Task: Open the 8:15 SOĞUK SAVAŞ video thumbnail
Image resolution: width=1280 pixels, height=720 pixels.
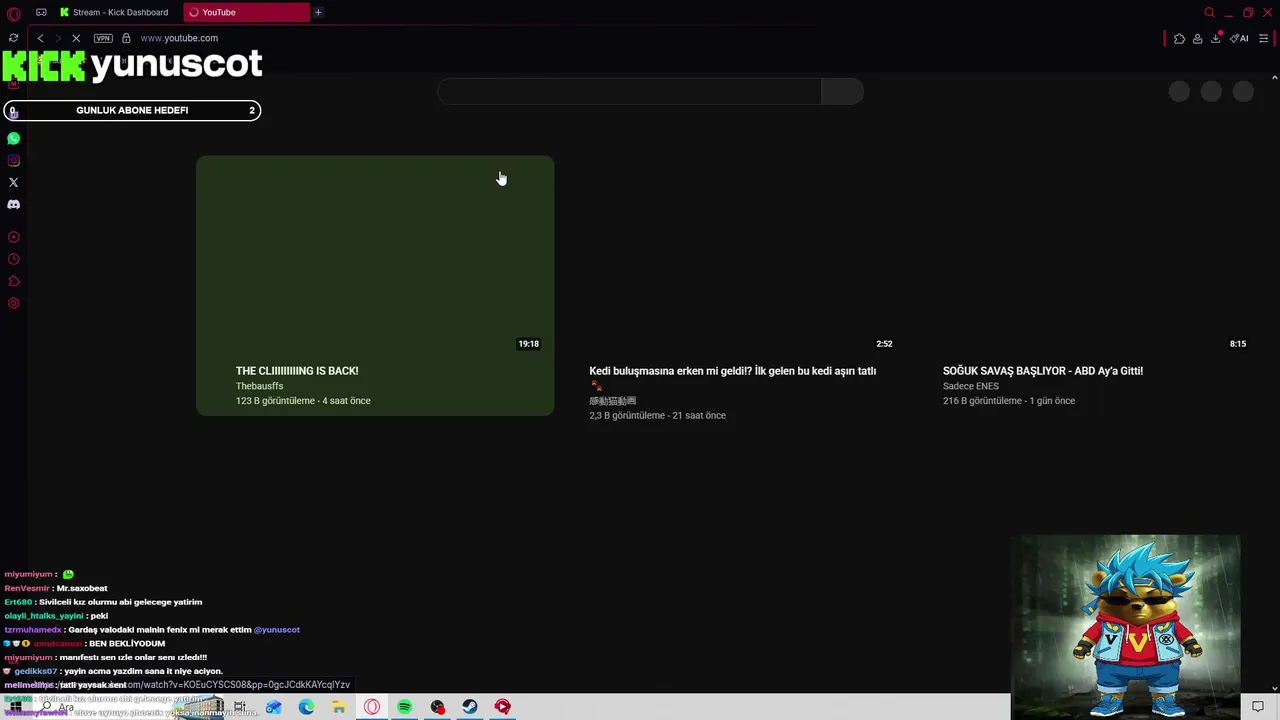Action: (x=1082, y=254)
